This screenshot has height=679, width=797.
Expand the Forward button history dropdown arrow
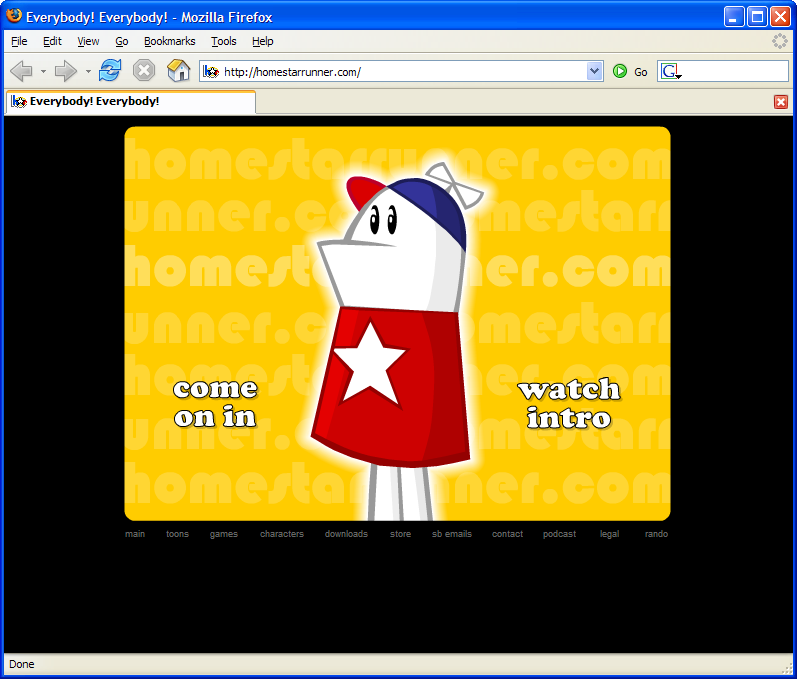point(88,72)
